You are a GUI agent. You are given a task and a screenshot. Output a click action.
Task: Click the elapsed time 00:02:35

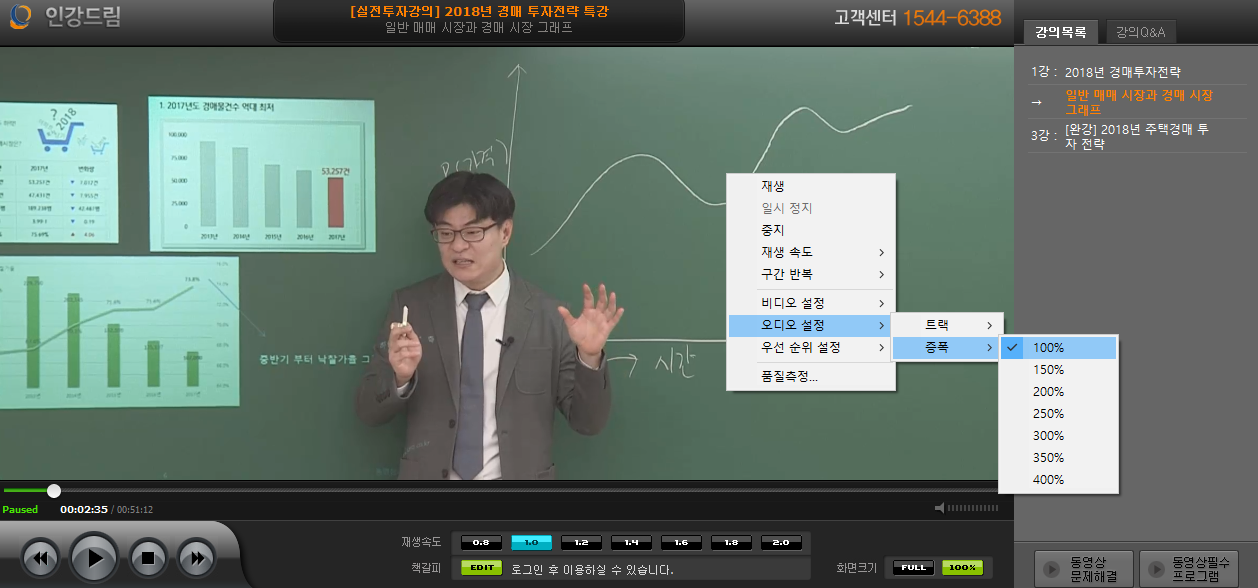click(x=83, y=509)
